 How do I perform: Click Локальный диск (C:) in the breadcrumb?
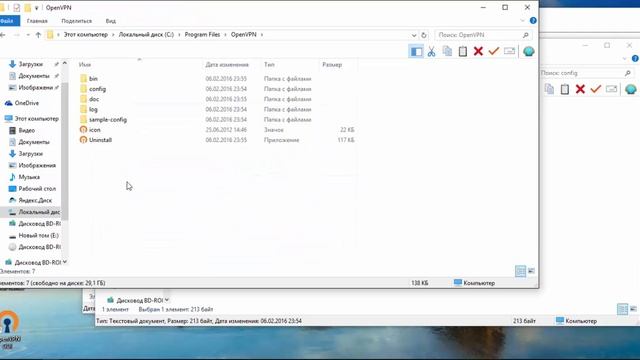147,35
